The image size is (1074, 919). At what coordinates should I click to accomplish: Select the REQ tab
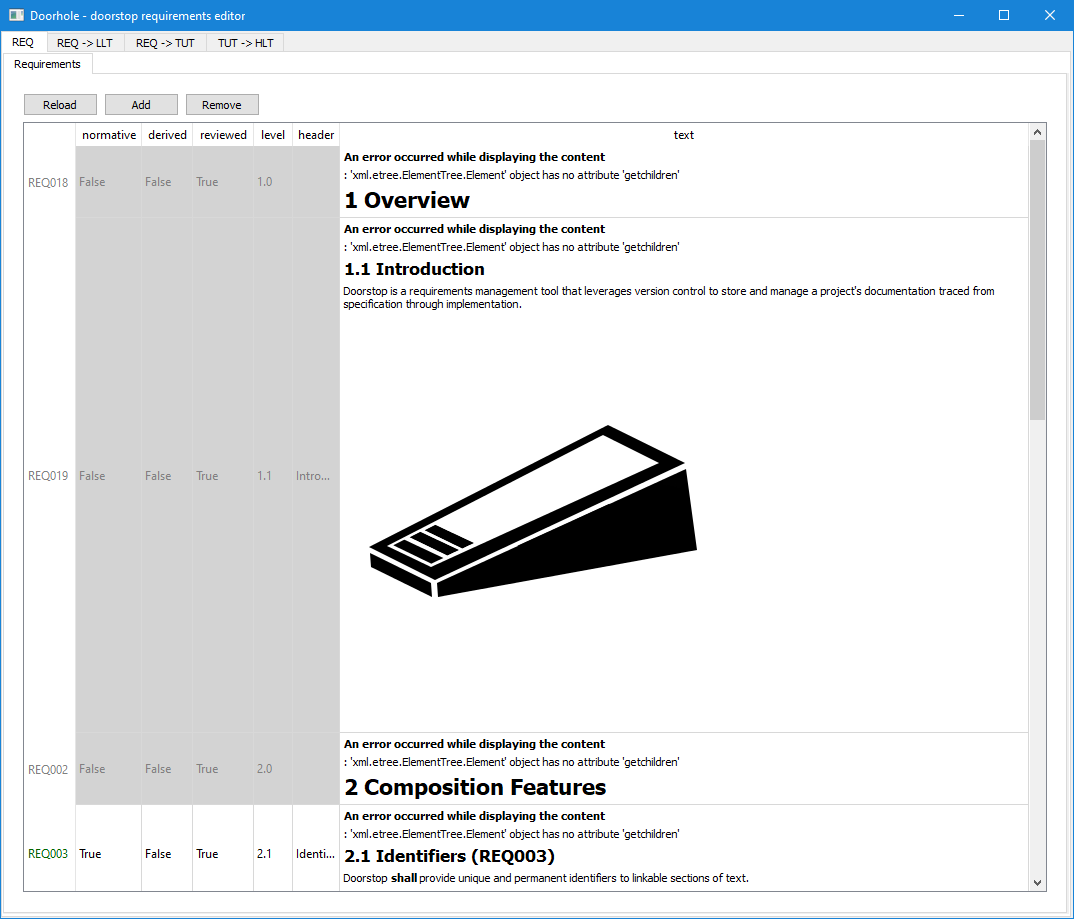pos(22,43)
